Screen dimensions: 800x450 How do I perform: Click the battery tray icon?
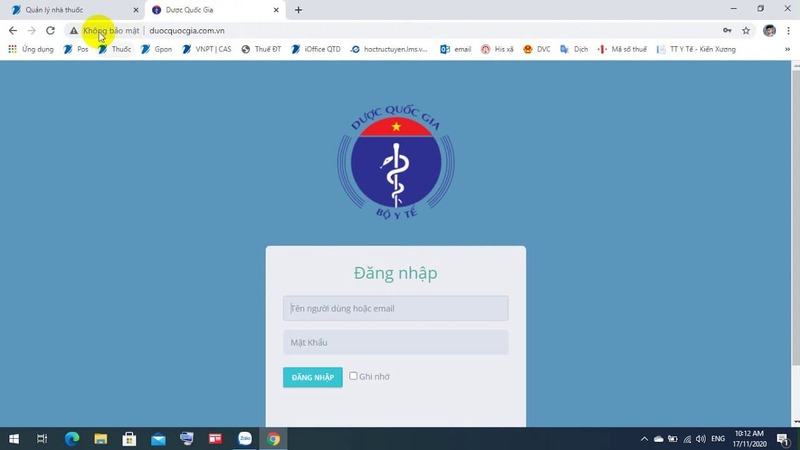point(673,439)
